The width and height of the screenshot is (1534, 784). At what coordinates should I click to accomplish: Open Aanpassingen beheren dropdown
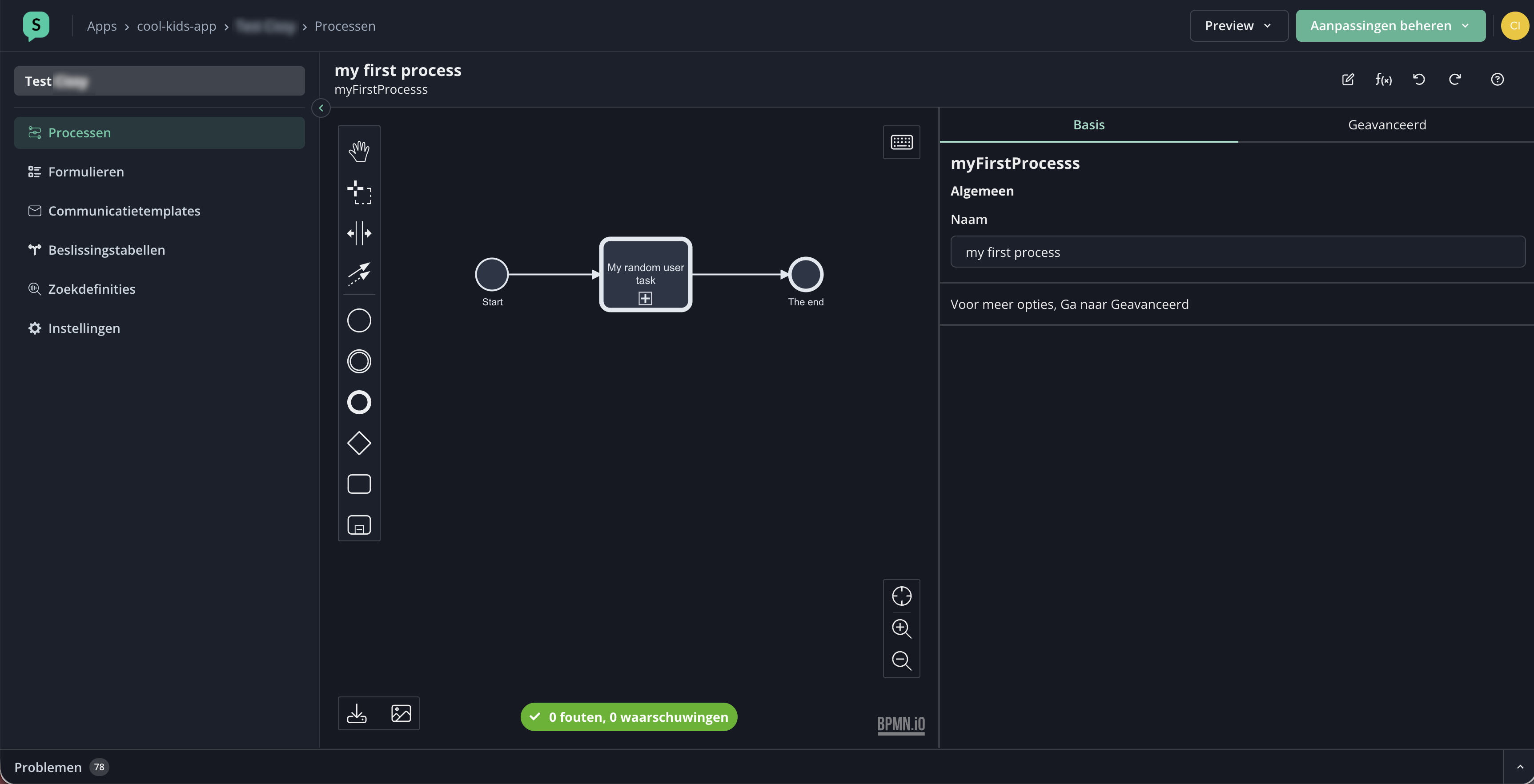[x=1390, y=26]
